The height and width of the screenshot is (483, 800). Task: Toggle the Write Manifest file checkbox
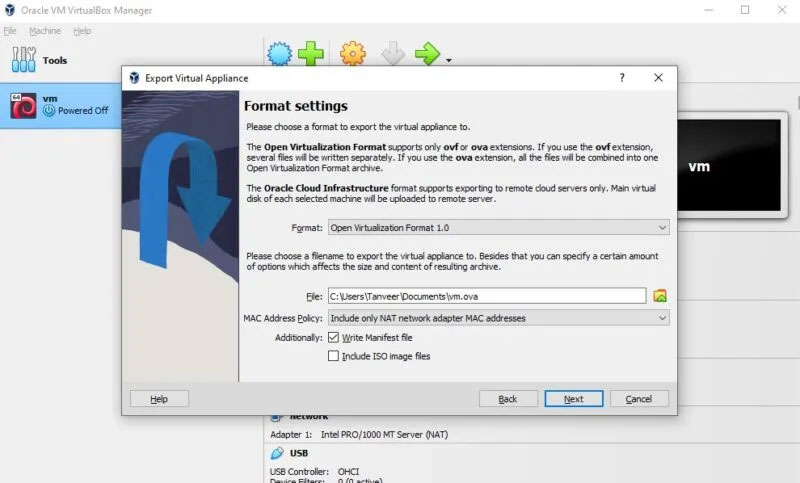[333, 337]
